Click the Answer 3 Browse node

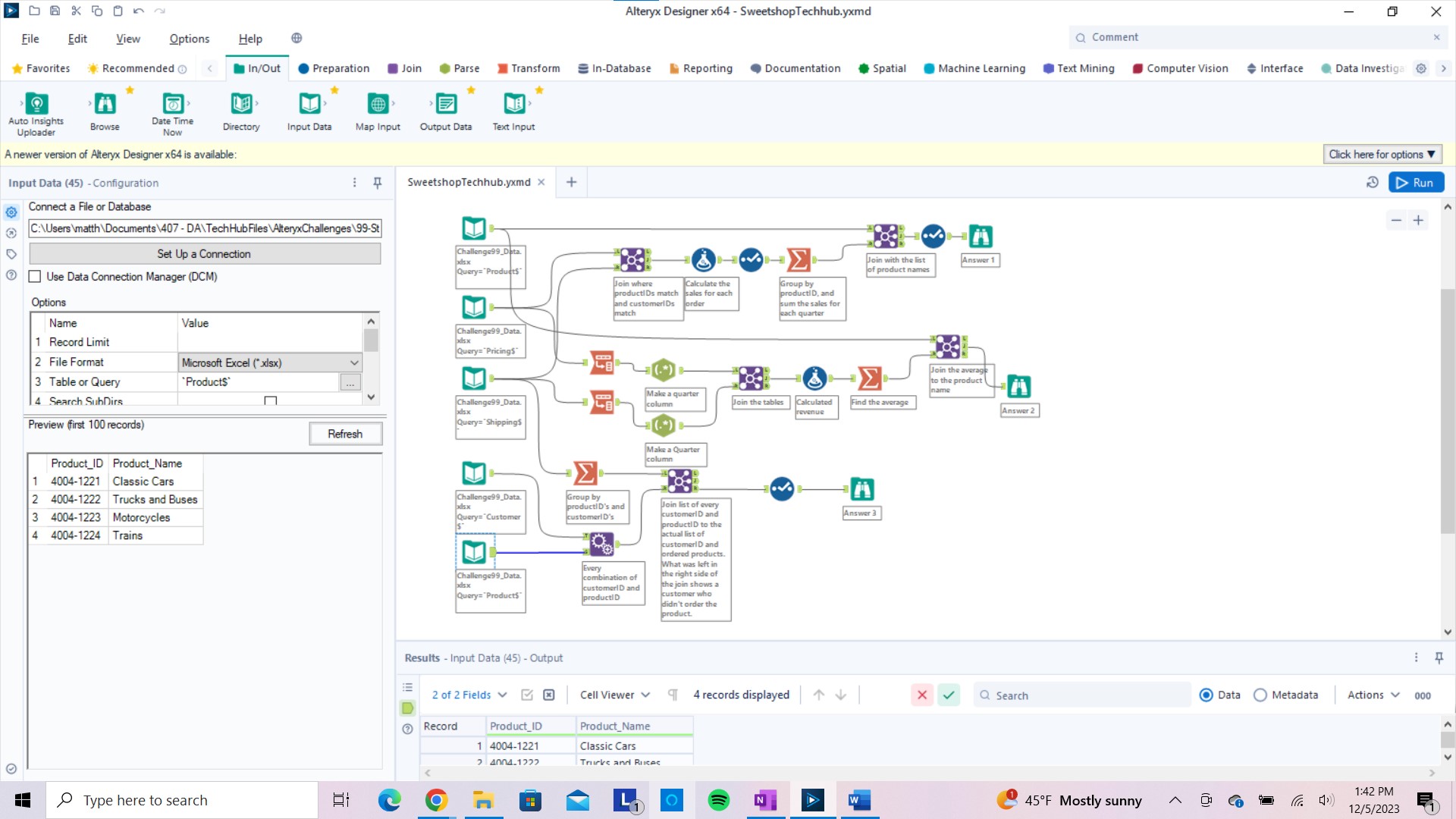(x=862, y=489)
